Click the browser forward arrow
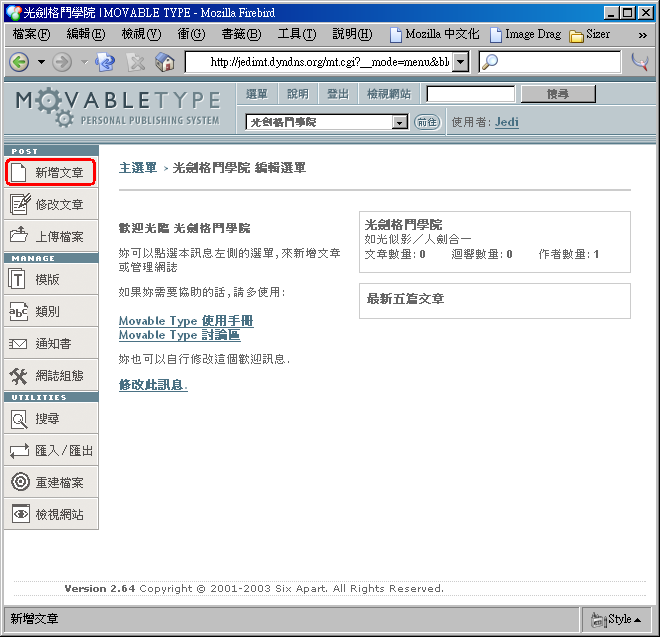 [x=62, y=62]
